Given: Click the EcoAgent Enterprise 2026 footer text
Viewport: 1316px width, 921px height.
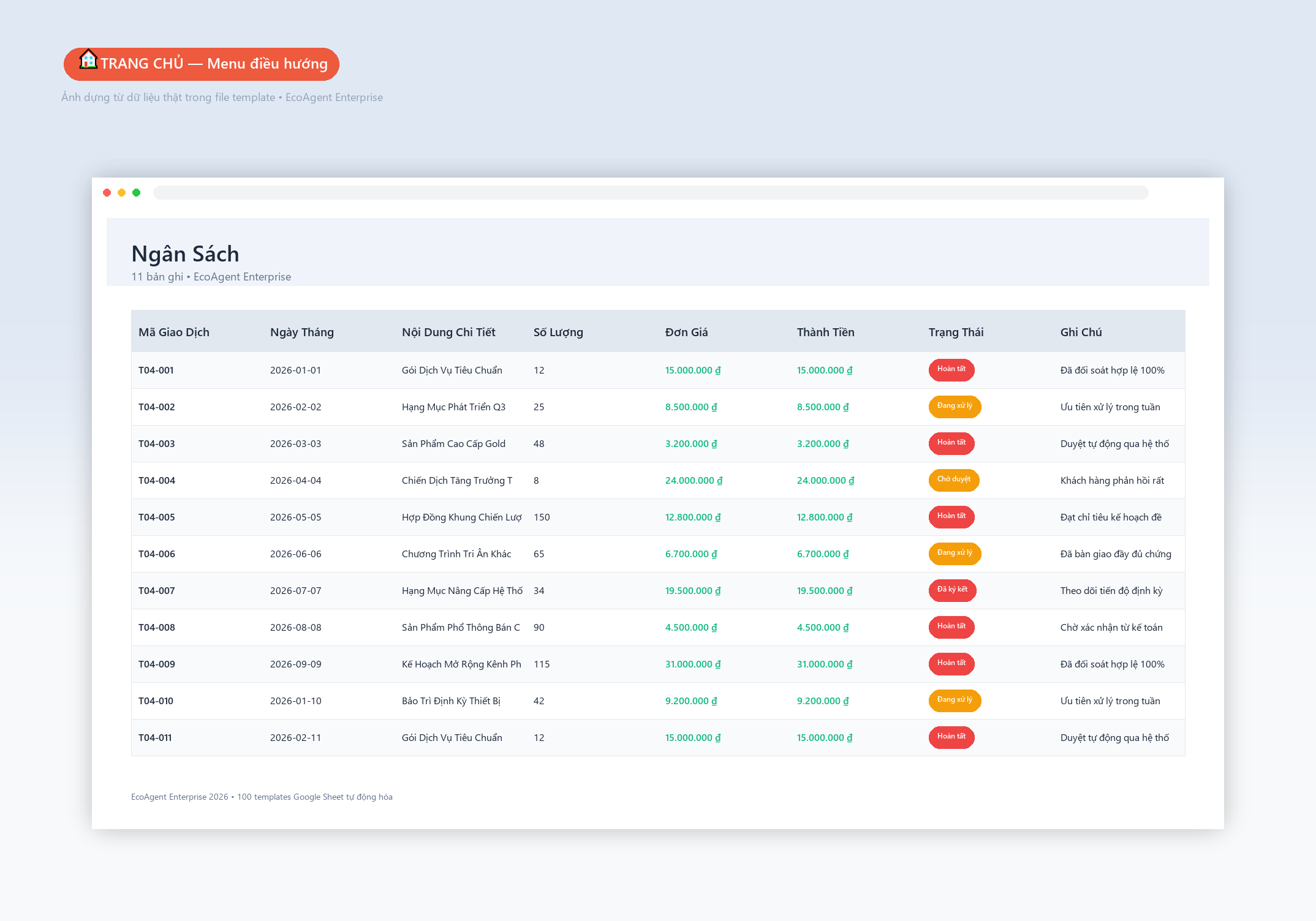Looking at the screenshot, I should [x=262, y=797].
